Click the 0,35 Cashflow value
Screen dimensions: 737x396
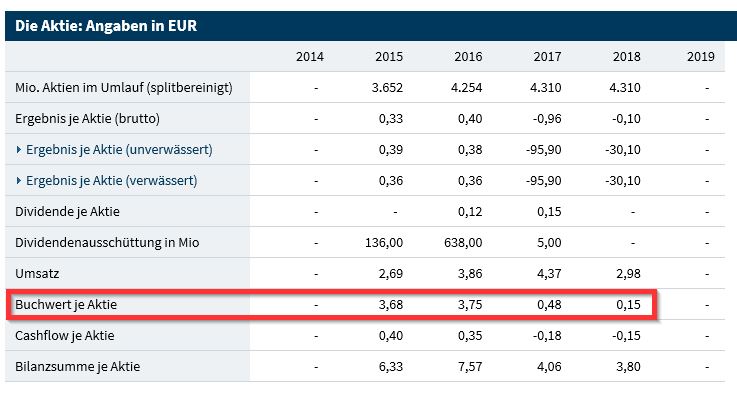pos(470,335)
